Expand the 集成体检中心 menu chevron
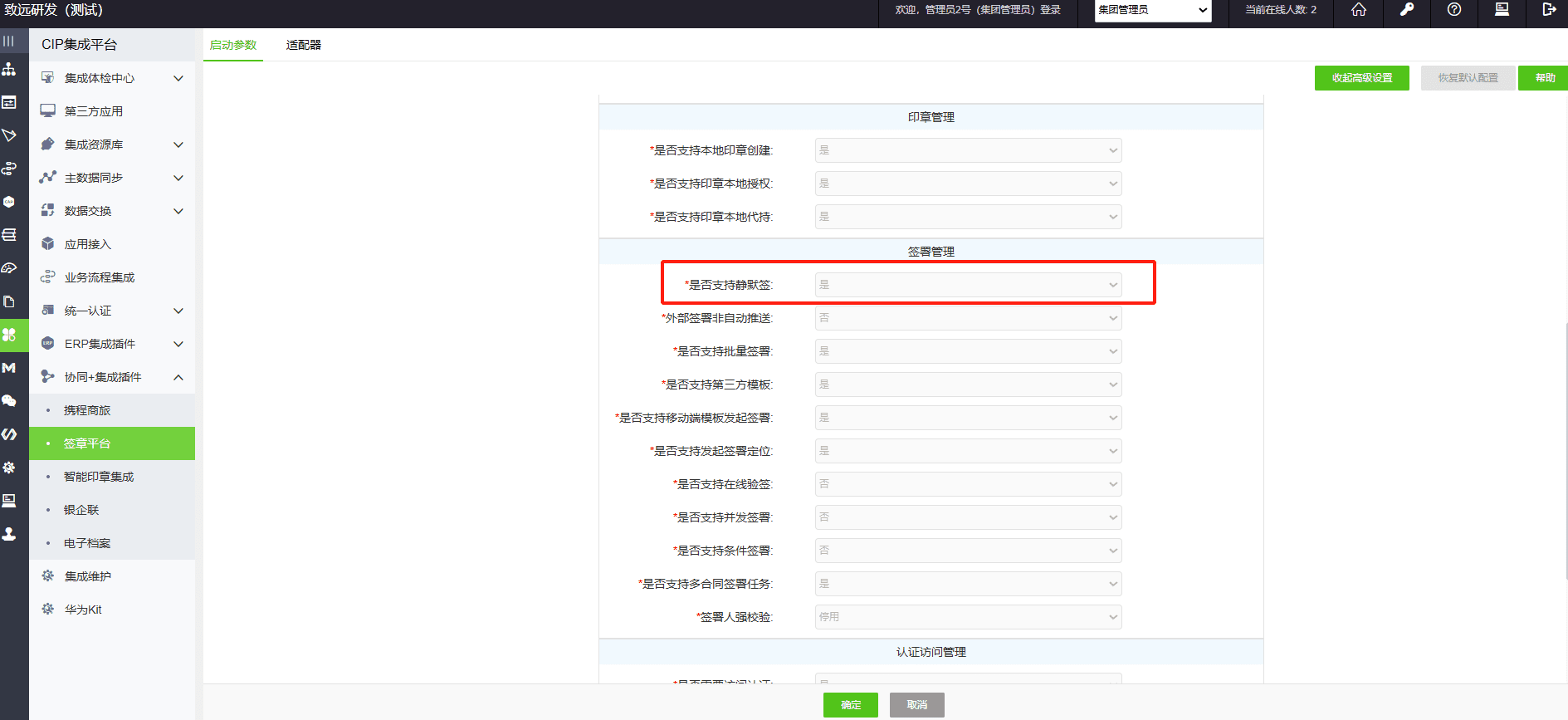 click(178, 78)
